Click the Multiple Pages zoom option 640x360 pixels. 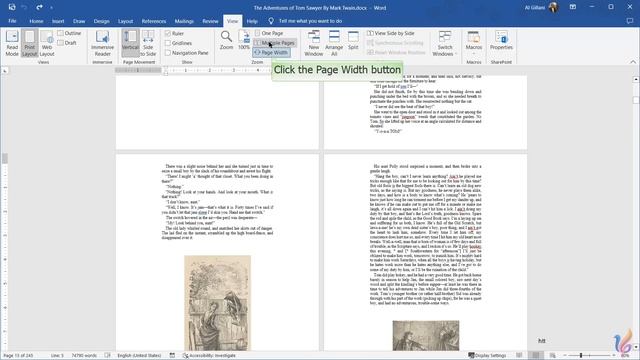tap(274, 43)
